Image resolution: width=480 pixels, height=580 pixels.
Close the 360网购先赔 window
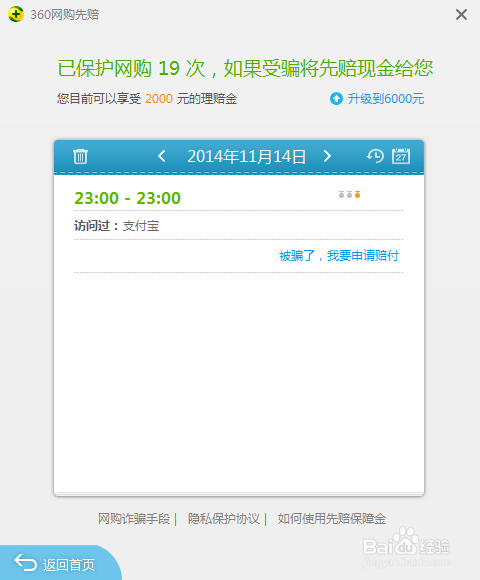(x=461, y=15)
